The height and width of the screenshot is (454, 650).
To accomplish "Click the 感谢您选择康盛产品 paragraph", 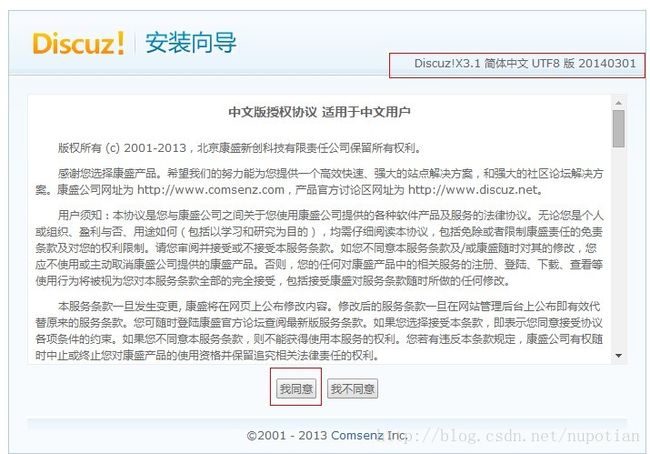I will (319, 182).
